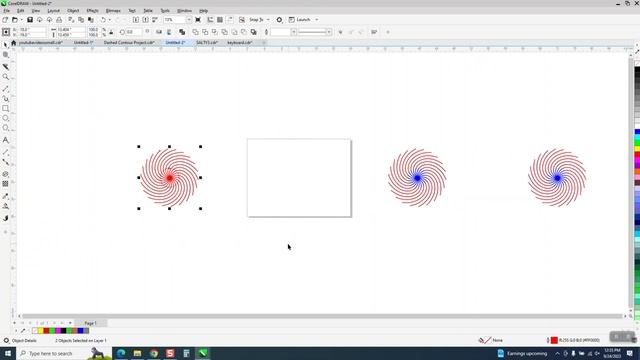
Task: Expand the Undo history dropdown arrow
Action: (x=109, y=20)
